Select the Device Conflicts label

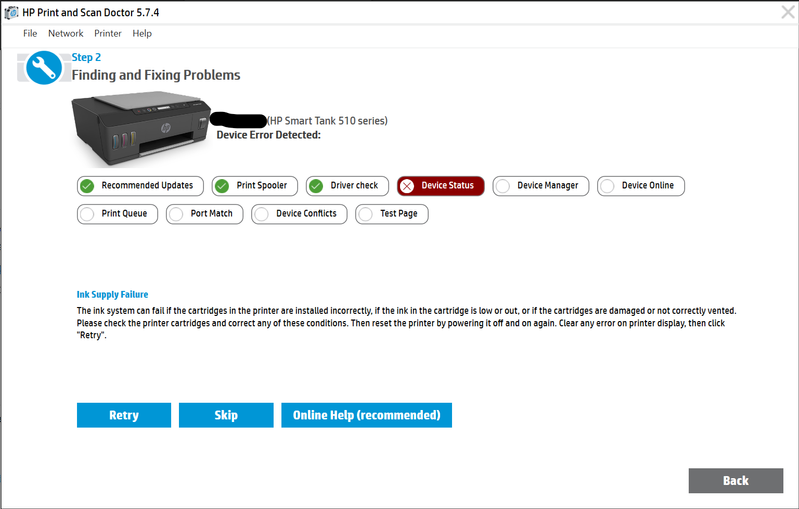(x=306, y=213)
